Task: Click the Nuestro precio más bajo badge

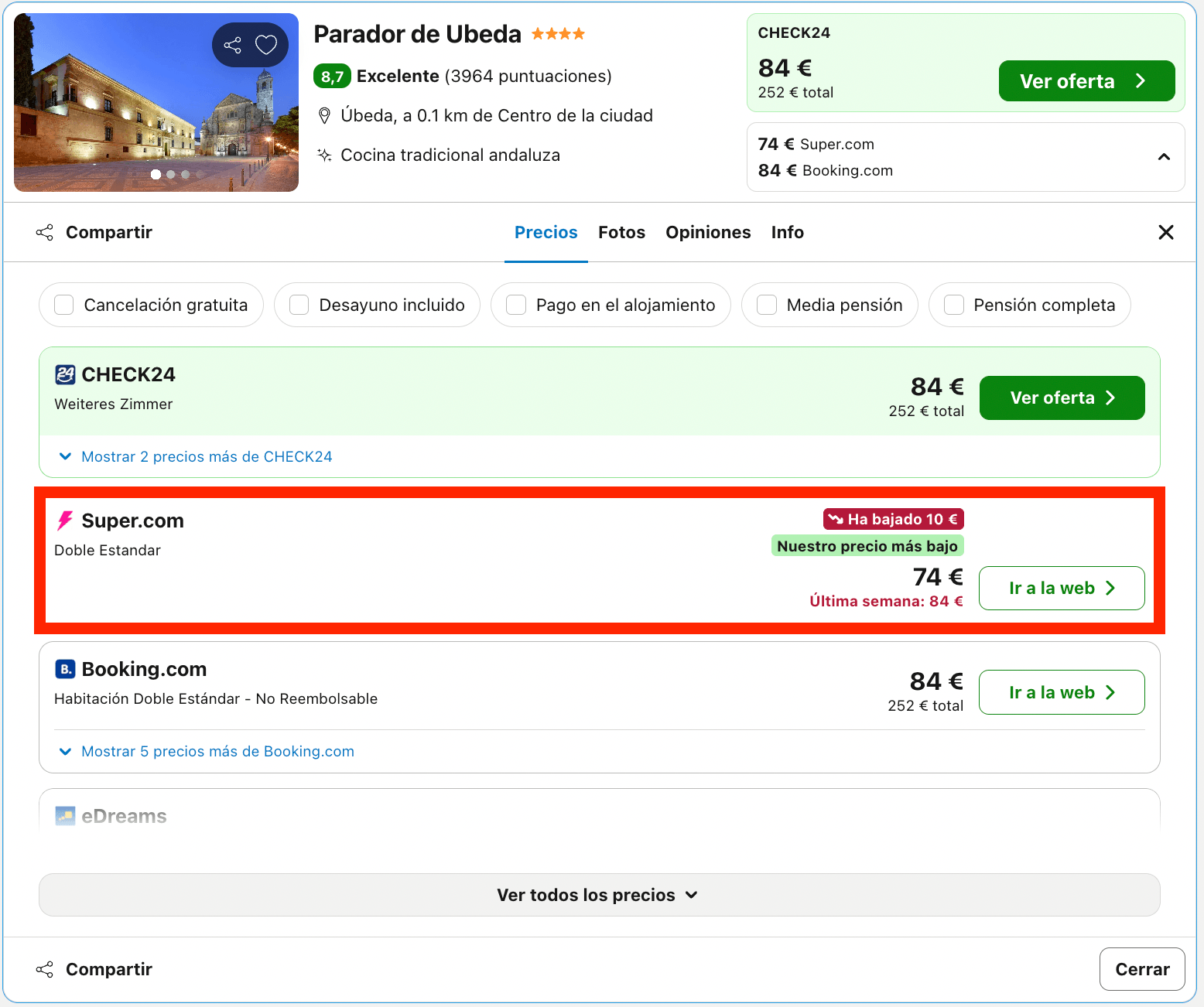Action: pyautogui.click(x=867, y=546)
